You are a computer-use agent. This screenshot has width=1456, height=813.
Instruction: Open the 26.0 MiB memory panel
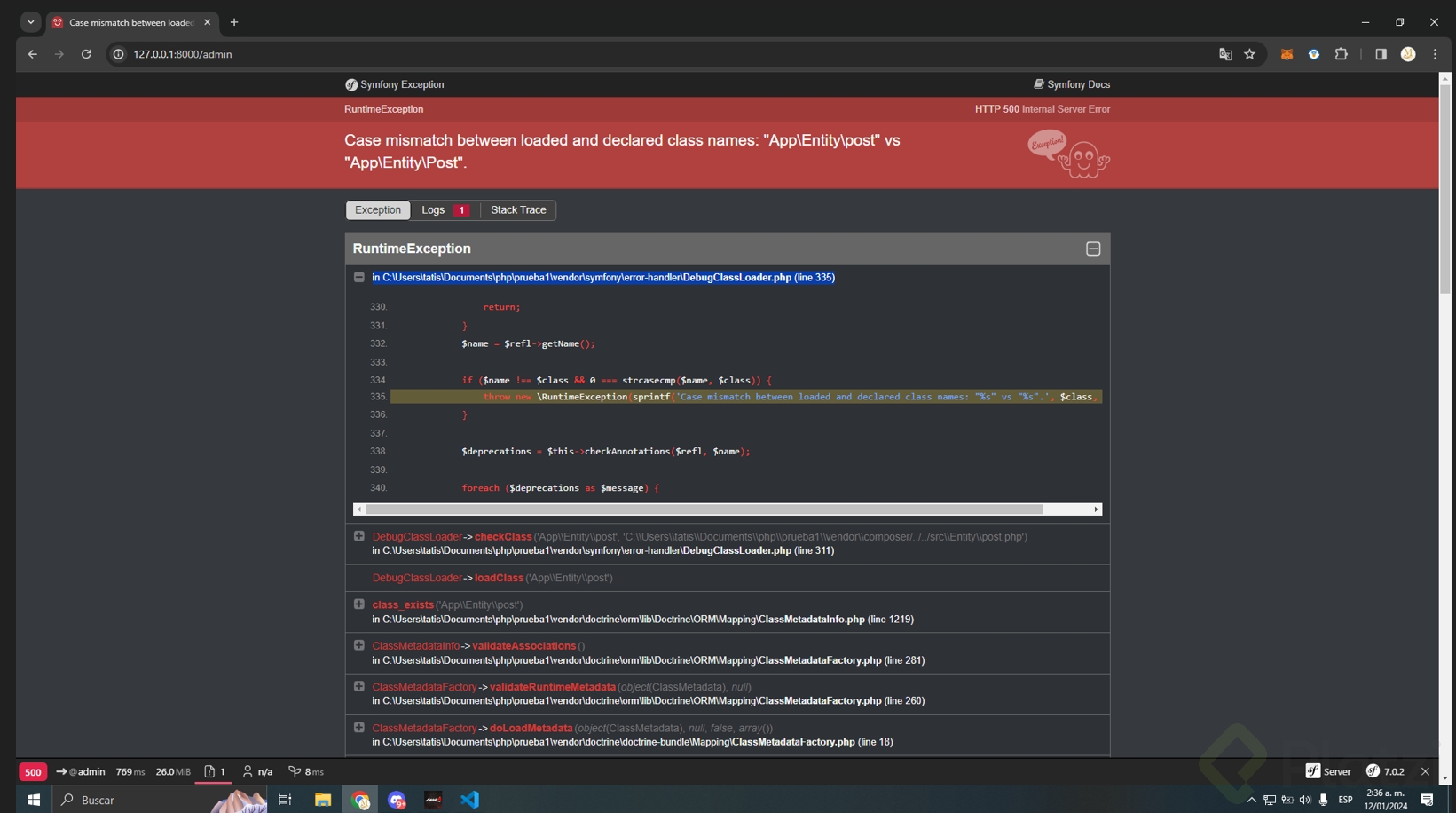coord(173,772)
